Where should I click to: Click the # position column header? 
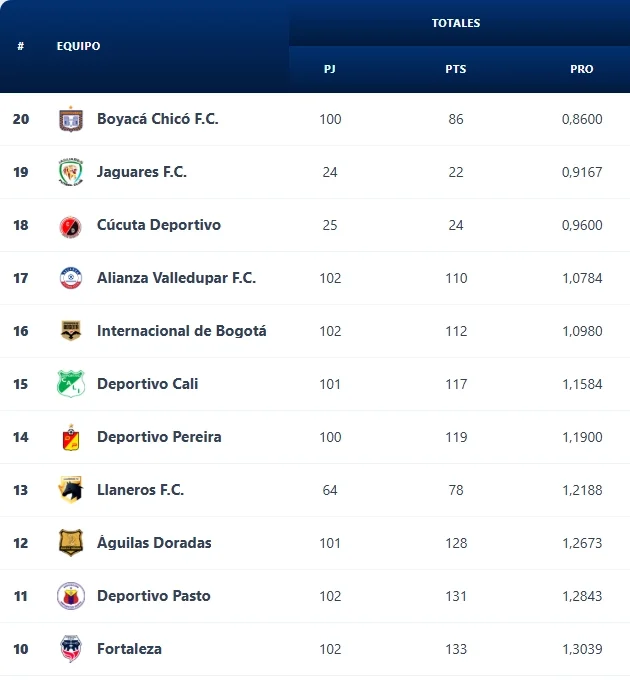pos(20,46)
